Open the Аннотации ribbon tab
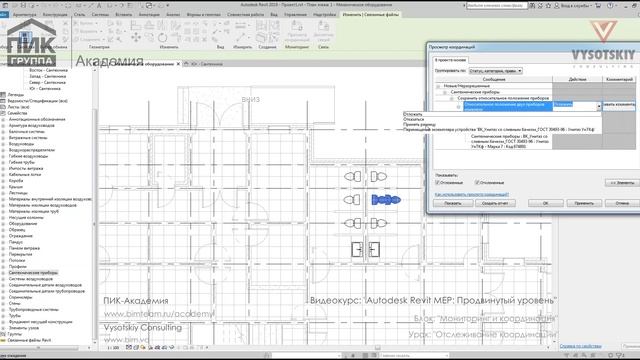 click(149, 15)
